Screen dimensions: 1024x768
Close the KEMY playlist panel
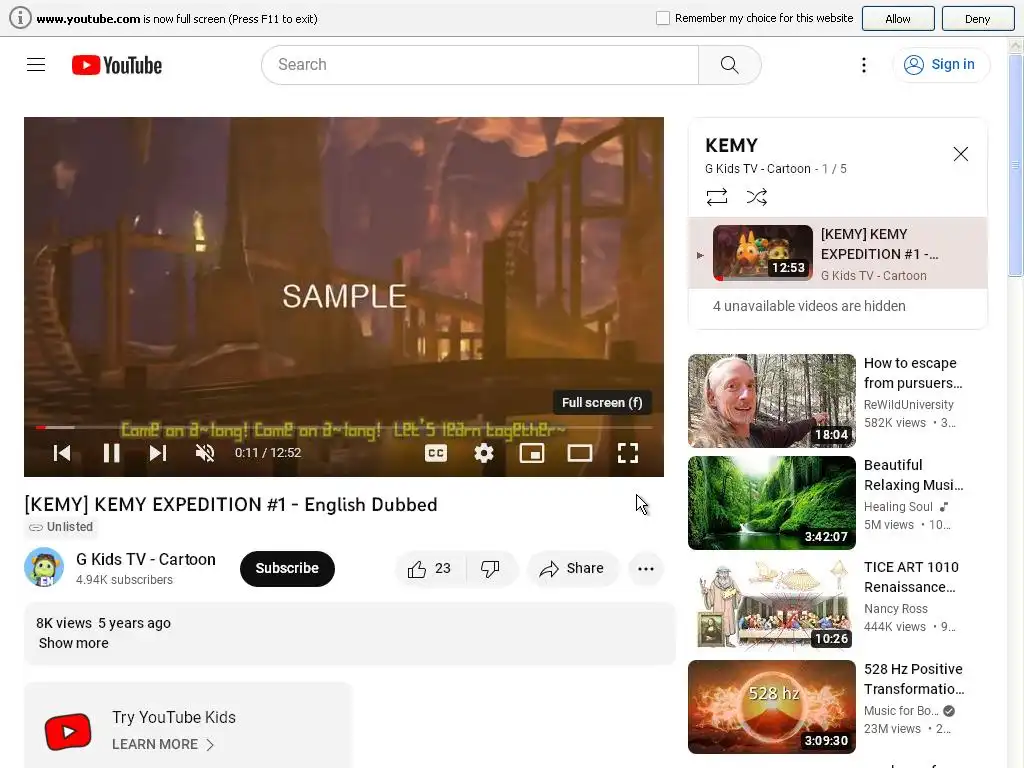pyautogui.click(x=960, y=154)
